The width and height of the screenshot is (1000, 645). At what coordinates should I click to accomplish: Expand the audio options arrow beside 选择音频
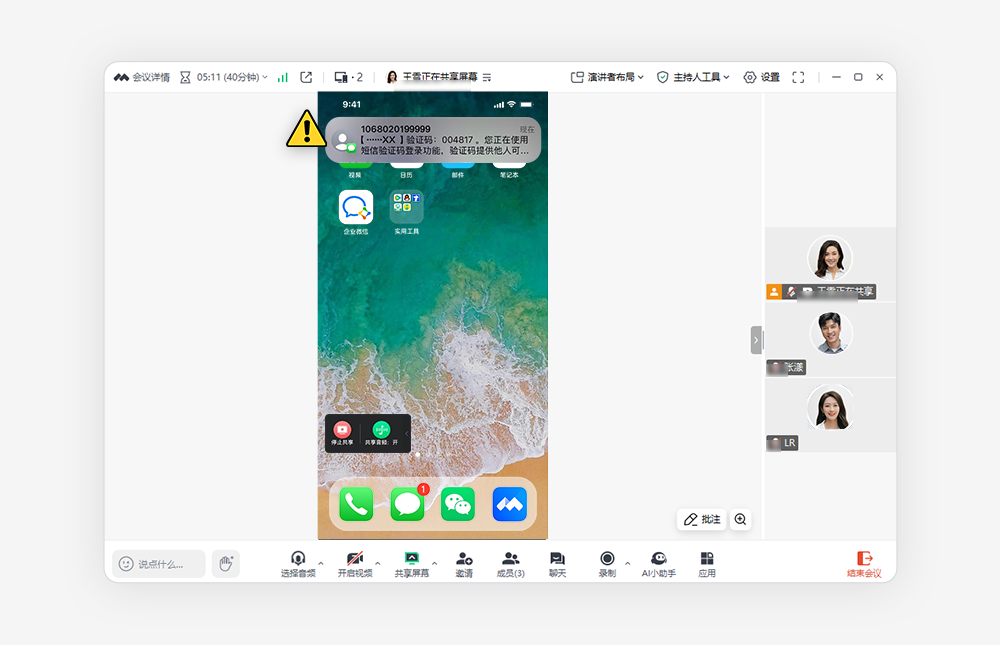coord(321,563)
